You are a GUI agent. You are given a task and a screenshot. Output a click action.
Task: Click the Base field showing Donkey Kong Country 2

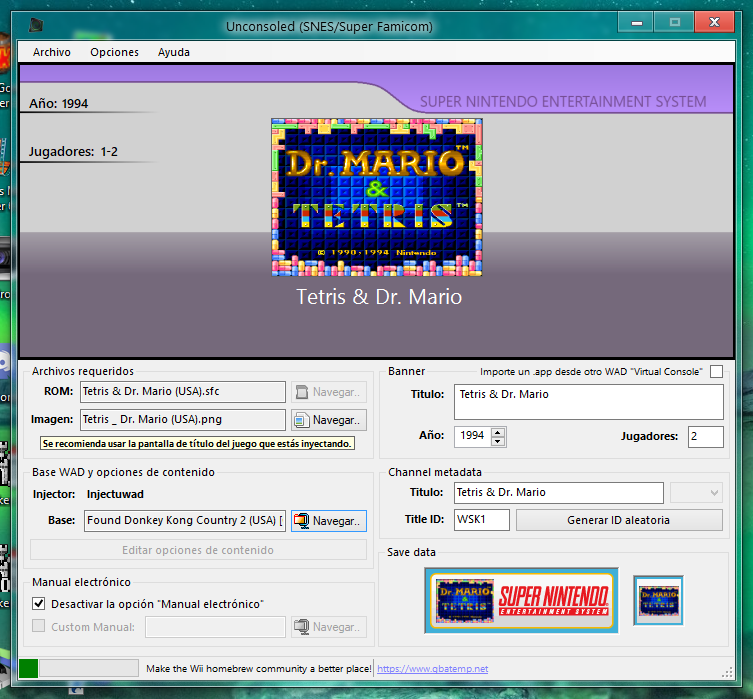pos(185,521)
